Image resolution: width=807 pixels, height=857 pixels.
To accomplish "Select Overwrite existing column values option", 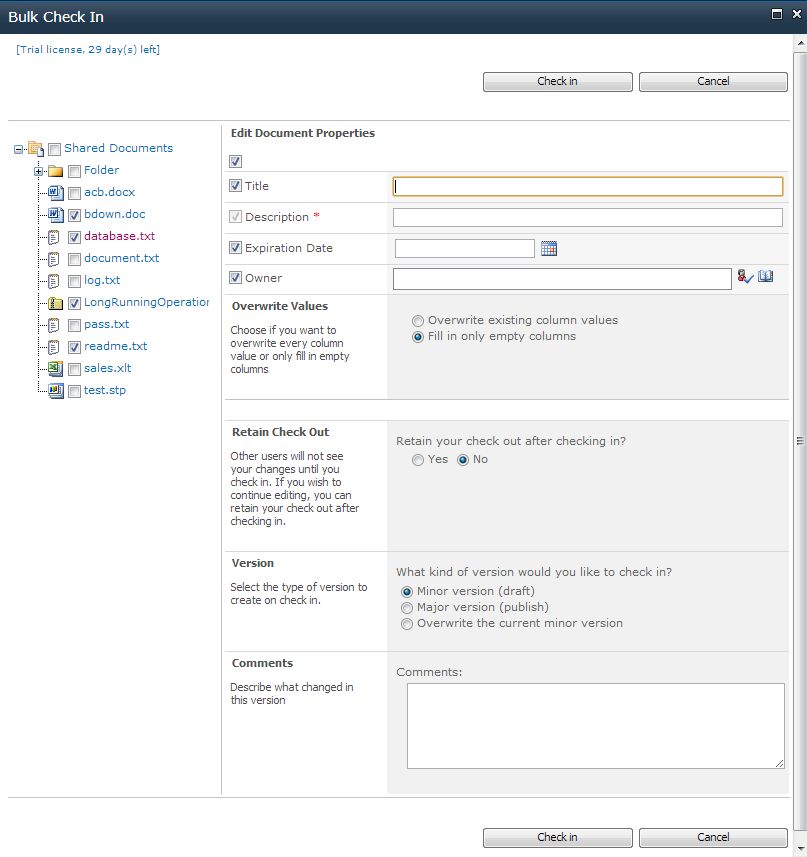I will tap(418, 321).
